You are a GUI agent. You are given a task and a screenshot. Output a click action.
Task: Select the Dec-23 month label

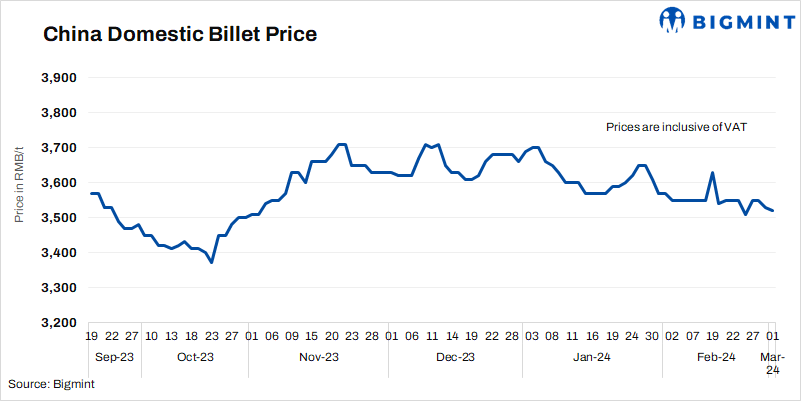coord(455,357)
